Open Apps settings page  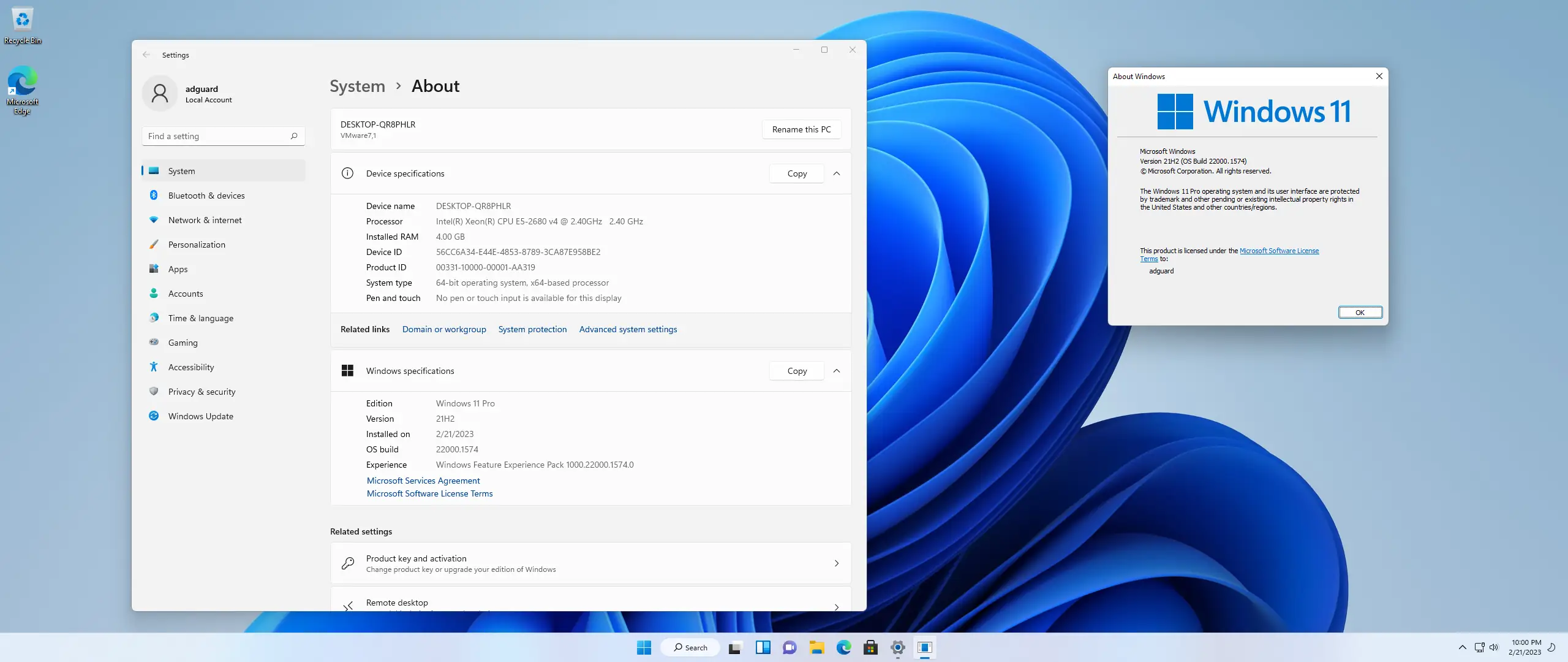point(224,269)
